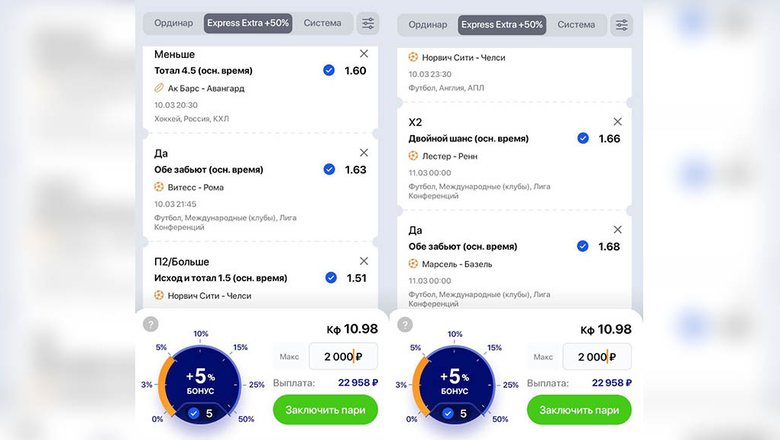The width and height of the screenshot is (780, 440).
Task: Open bet settings icon in right panel
Action: 622,25
